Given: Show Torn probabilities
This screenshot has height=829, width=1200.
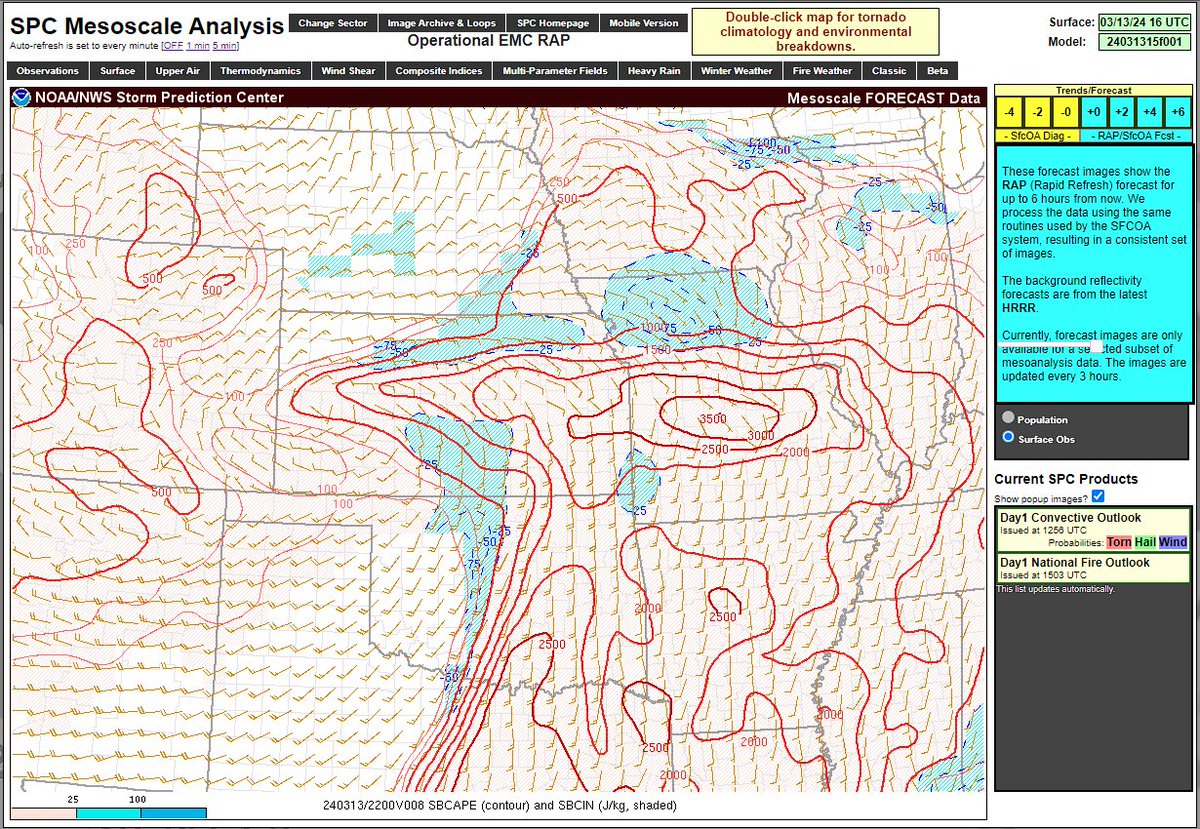Looking at the screenshot, I should pyautogui.click(x=1118, y=542).
